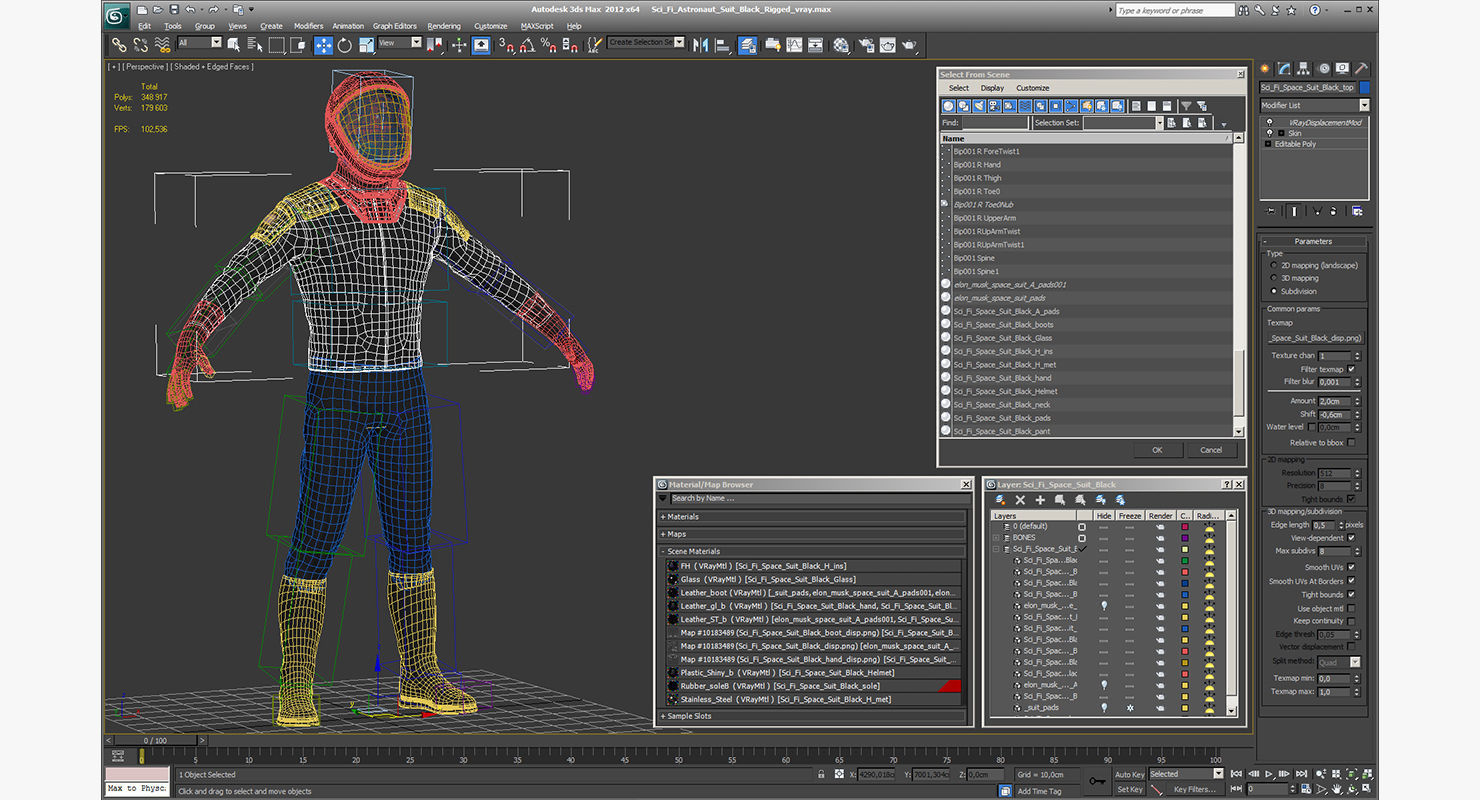The height and width of the screenshot is (800, 1480).
Task: Add selected objects with plus icon in Layer dialog
Action: 1040,499
